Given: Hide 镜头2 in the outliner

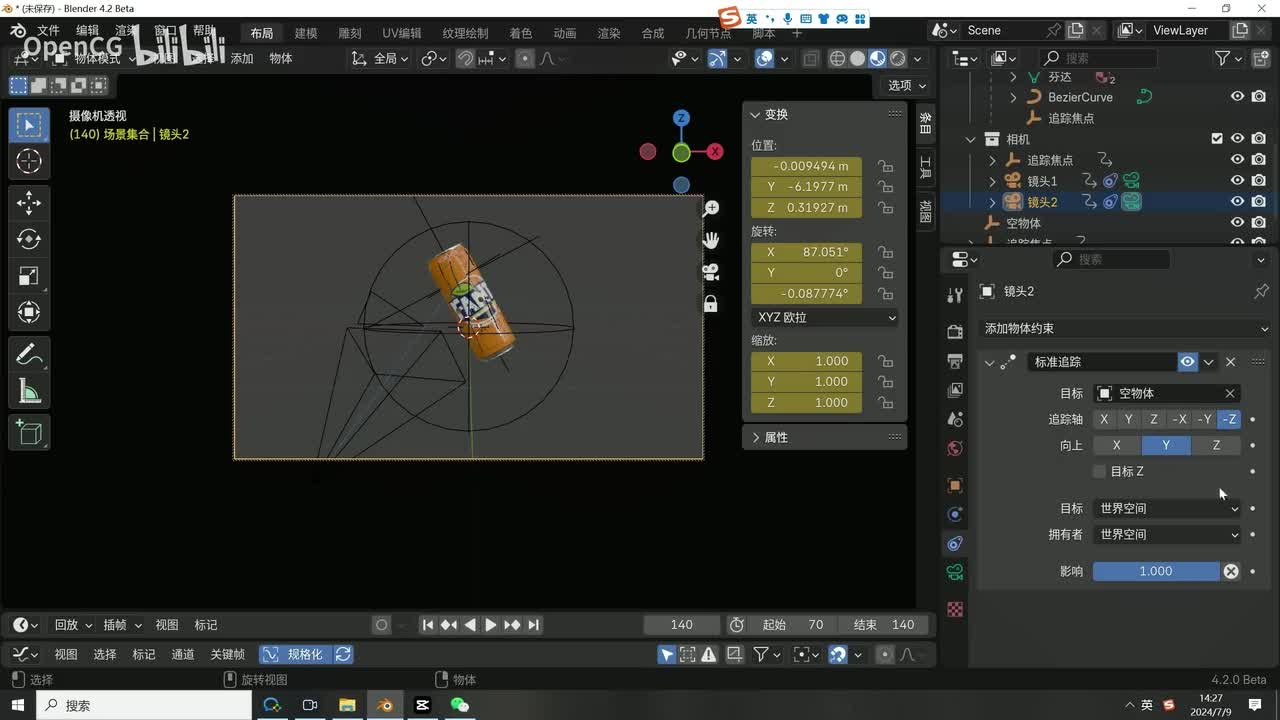Looking at the screenshot, I should (1237, 202).
